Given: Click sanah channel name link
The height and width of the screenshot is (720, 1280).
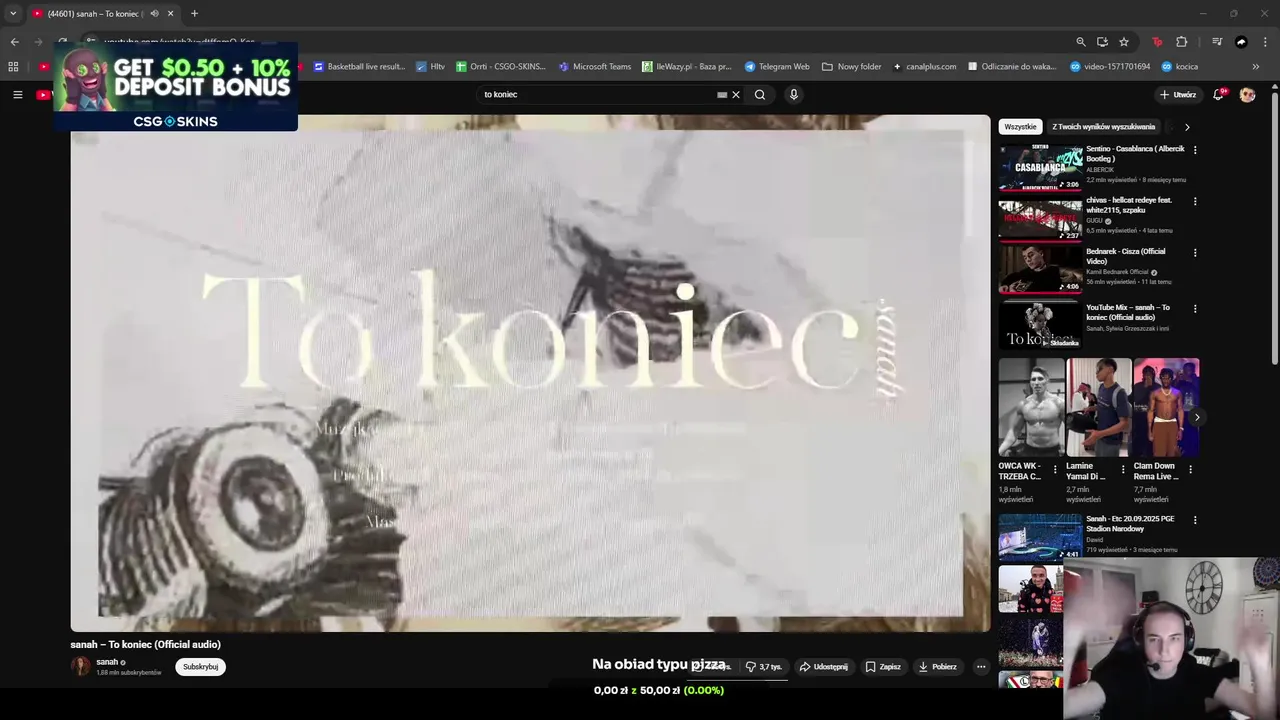Looking at the screenshot, I should [107, 662].
